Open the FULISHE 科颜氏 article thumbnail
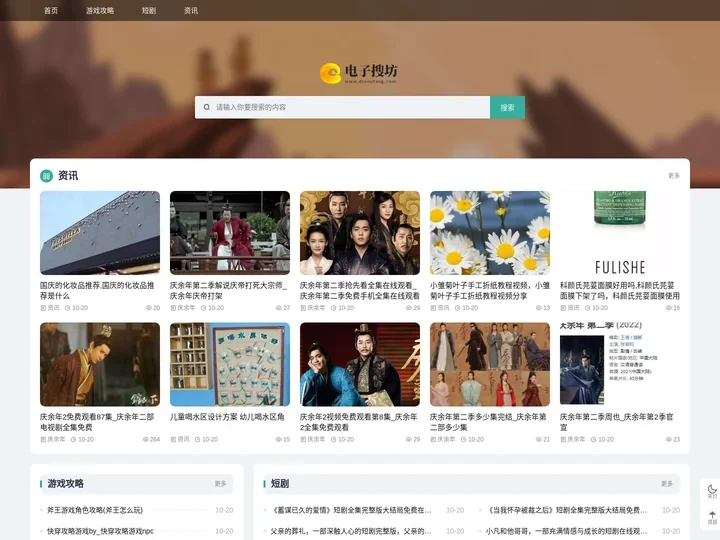This screenshot has width=720, height=540. [620, 233]
